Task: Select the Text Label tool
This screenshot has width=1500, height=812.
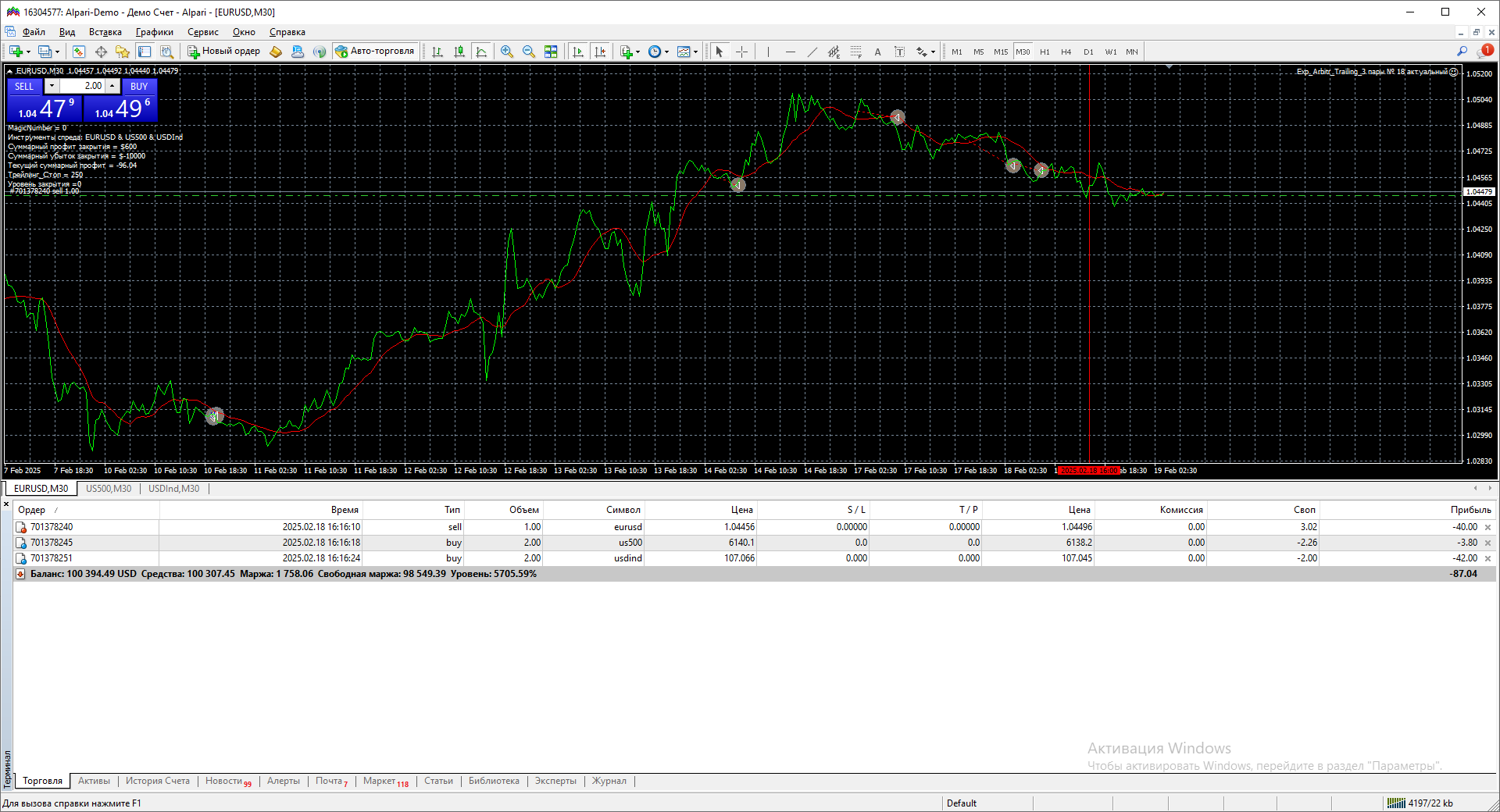Action: 900,52
